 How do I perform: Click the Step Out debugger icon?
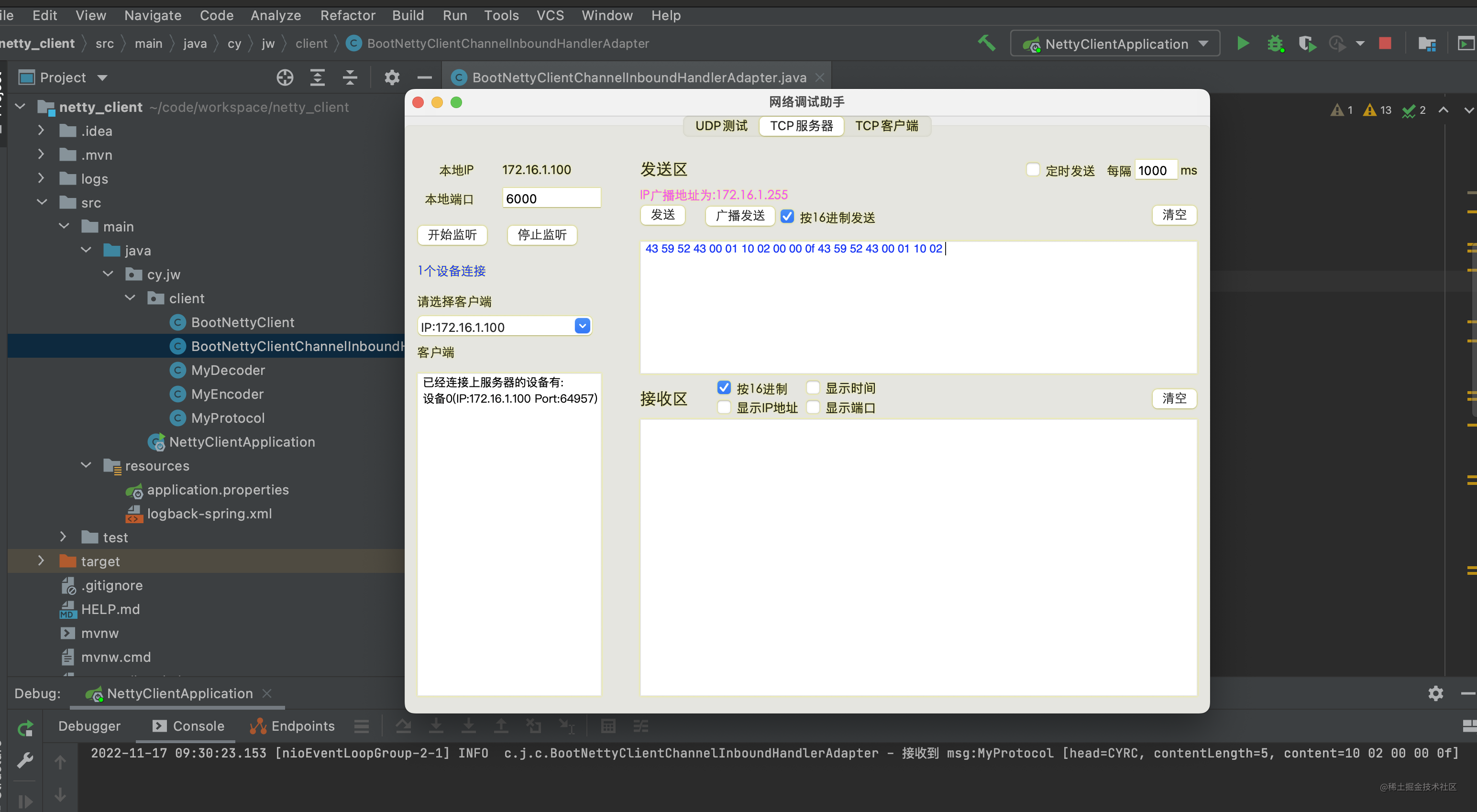click(x=501, y=726)
